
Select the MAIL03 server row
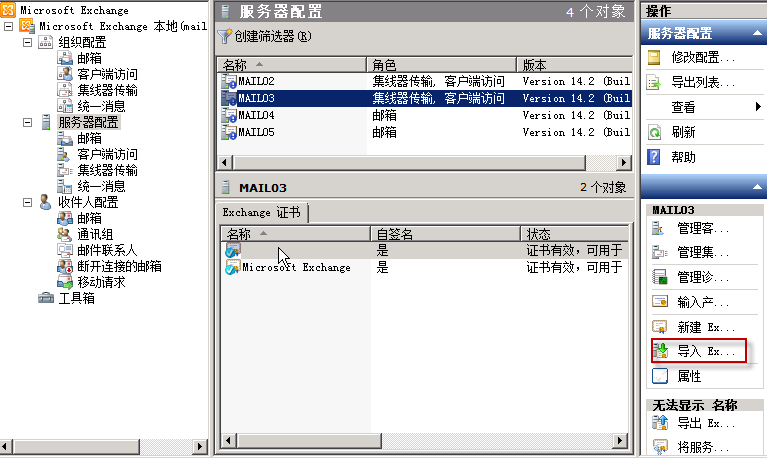425,98
